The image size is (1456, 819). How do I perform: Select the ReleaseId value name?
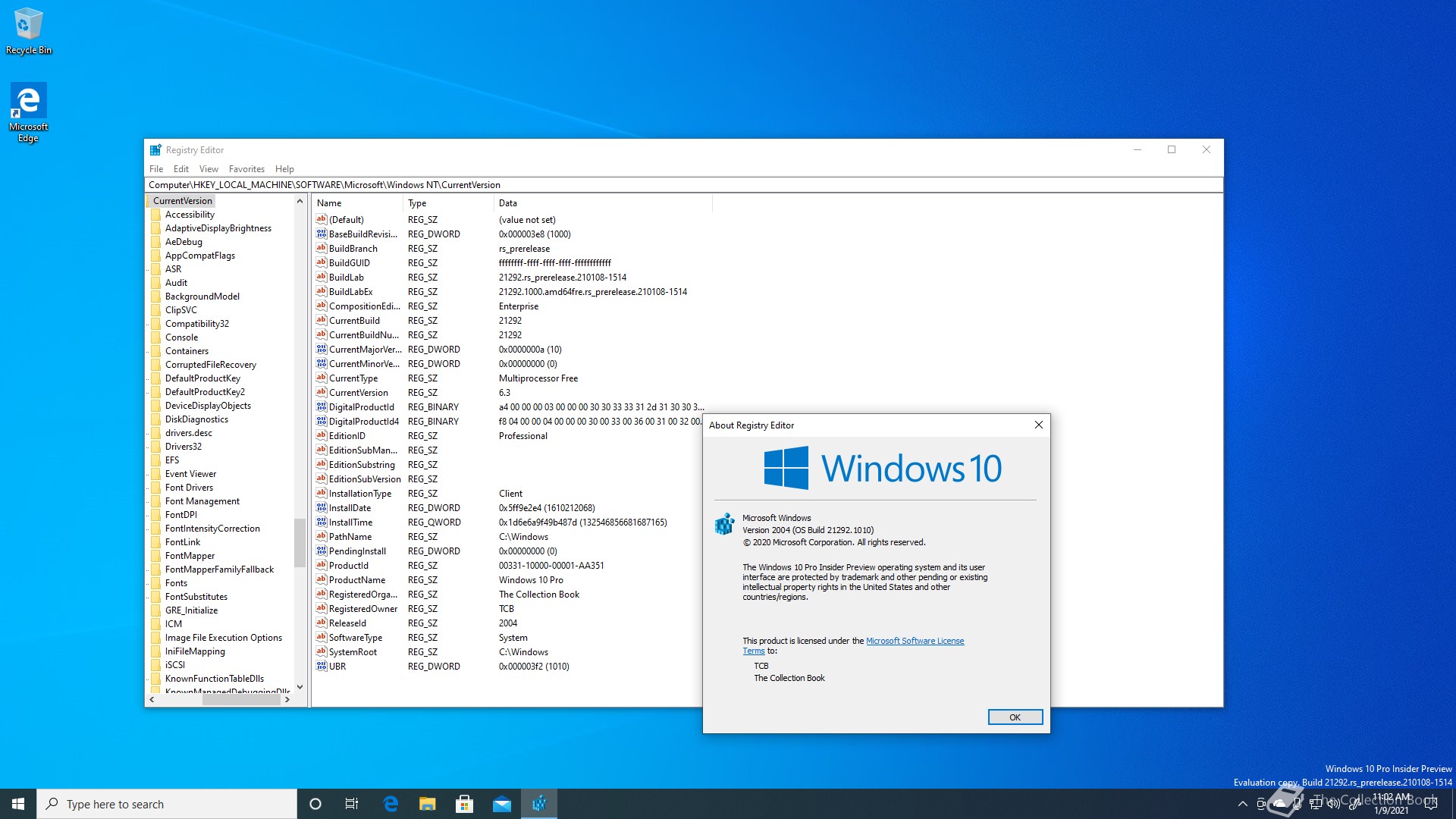pos(347,623)
